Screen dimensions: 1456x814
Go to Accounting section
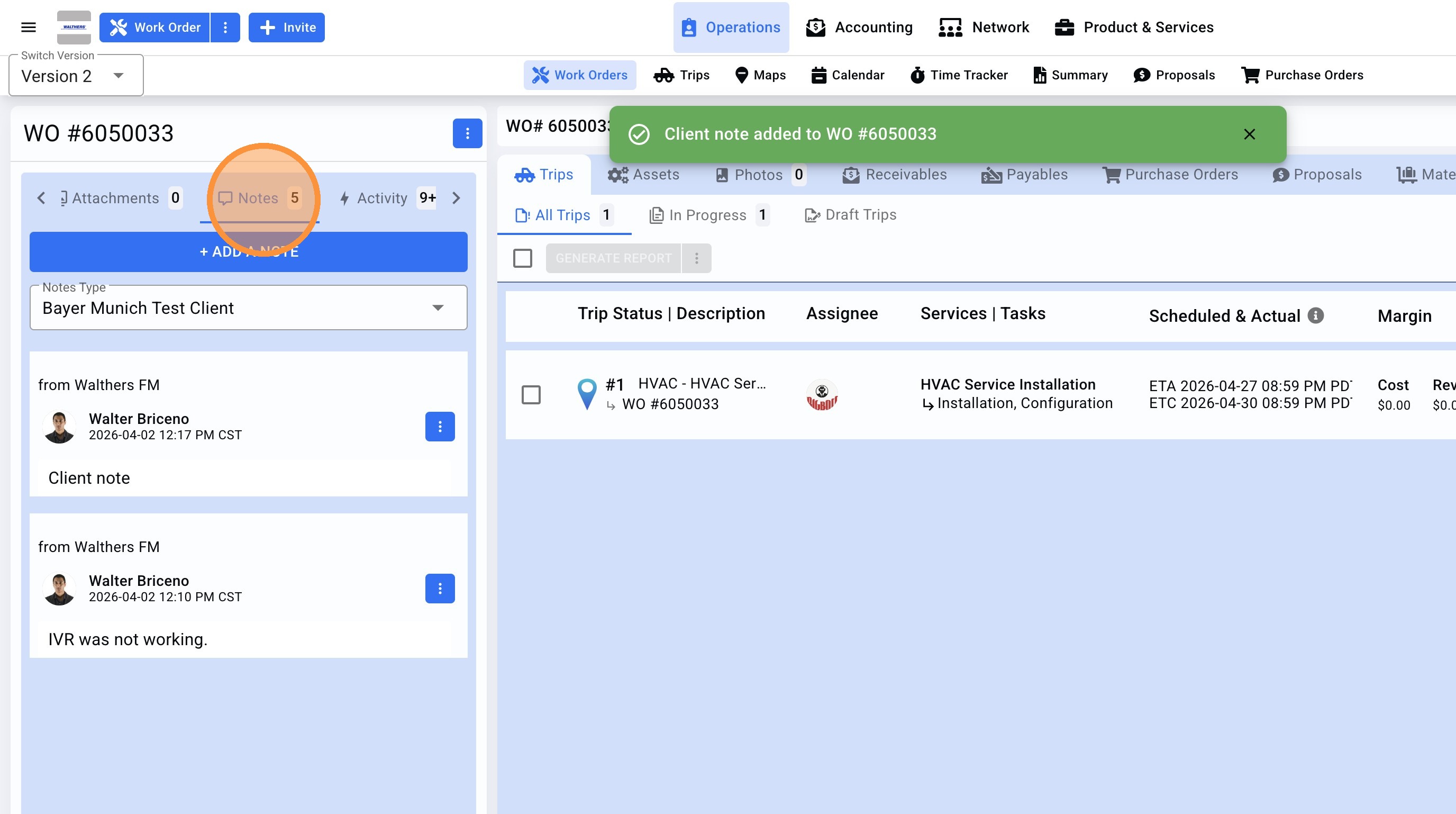tap(859, 27)
